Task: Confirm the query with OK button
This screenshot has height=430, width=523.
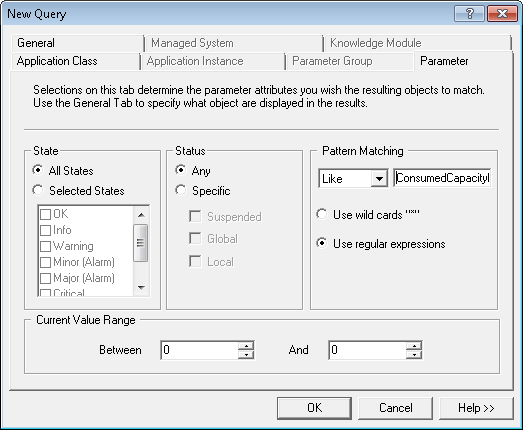Action: (315, 408)
